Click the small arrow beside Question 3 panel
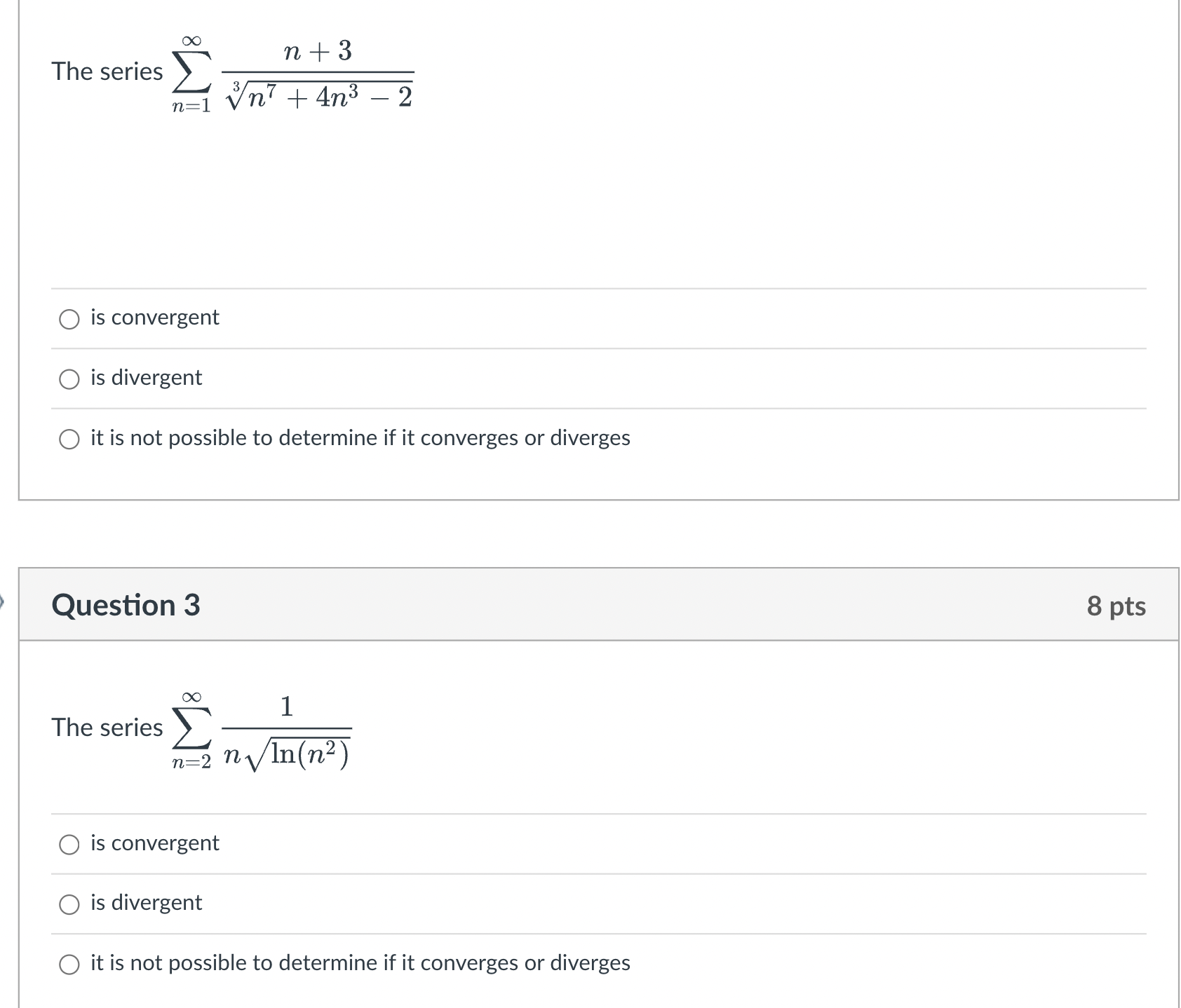 (3, 599)
